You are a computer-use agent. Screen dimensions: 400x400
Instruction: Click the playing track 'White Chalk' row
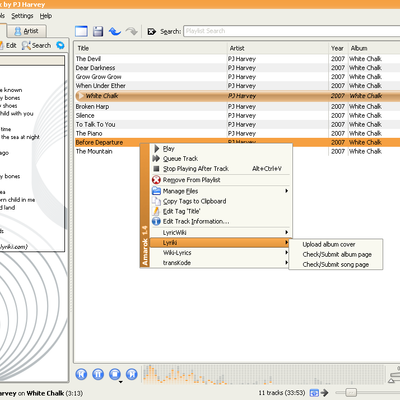(x=237, y=96)
